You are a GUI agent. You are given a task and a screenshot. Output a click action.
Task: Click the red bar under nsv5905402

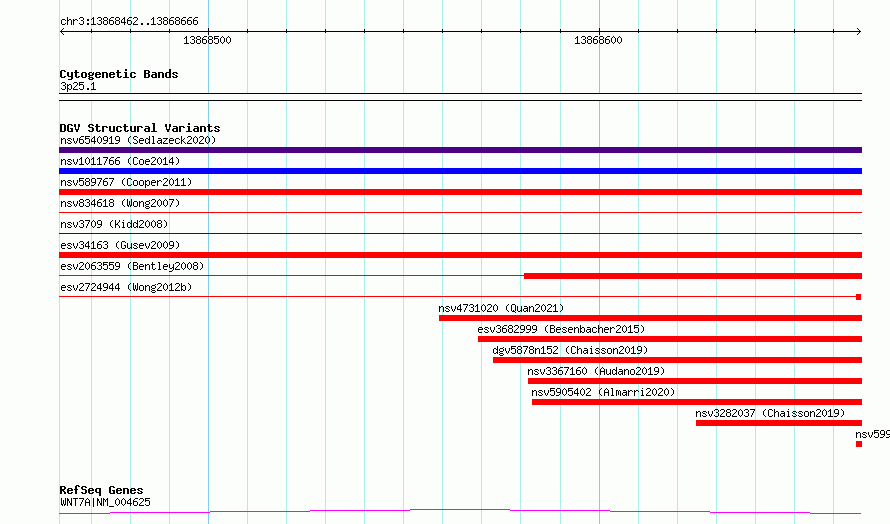click(697, 402)
